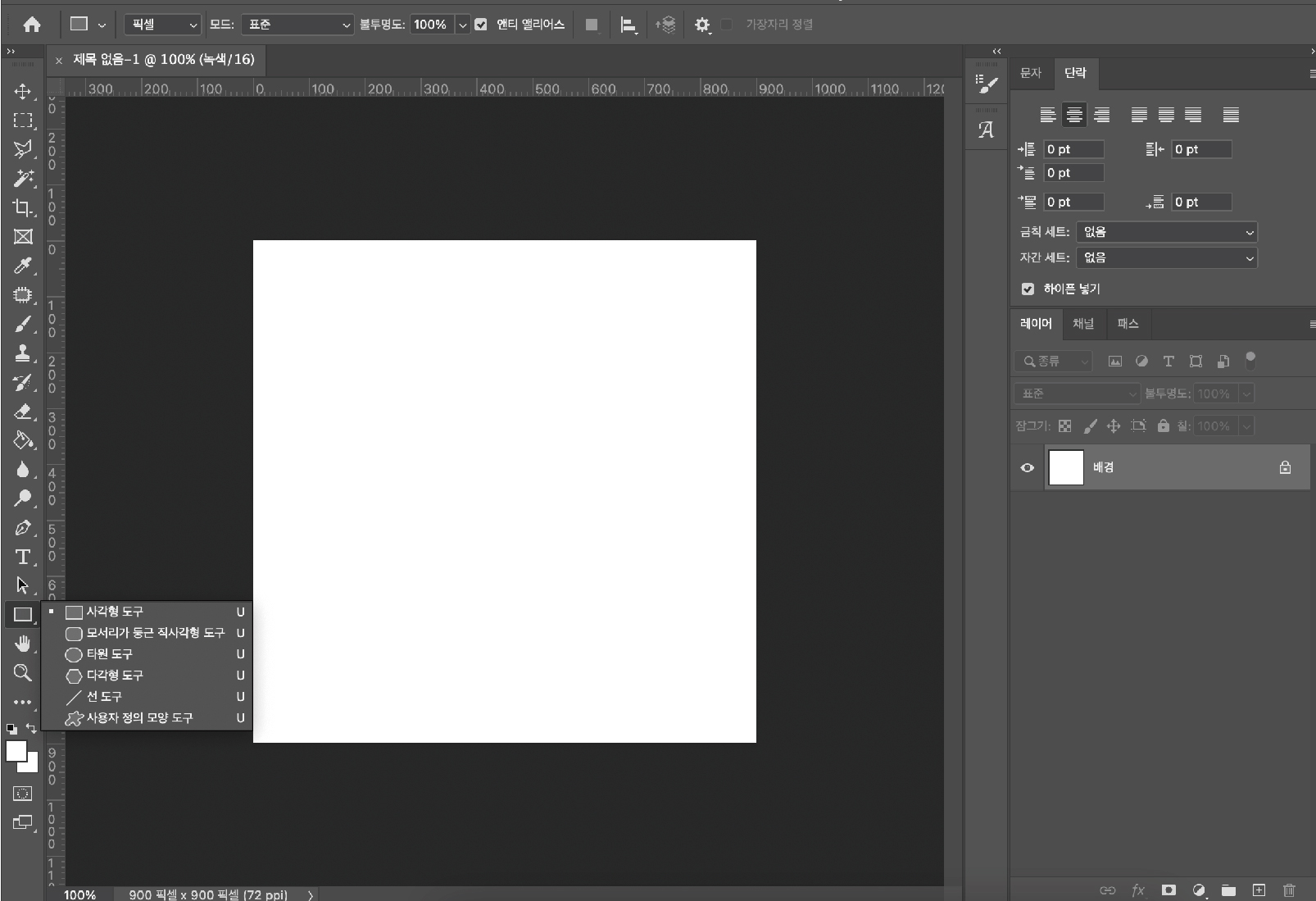Reset default foreground and background colors
Screen dimensions: 1316x901
tap(11, 728)
